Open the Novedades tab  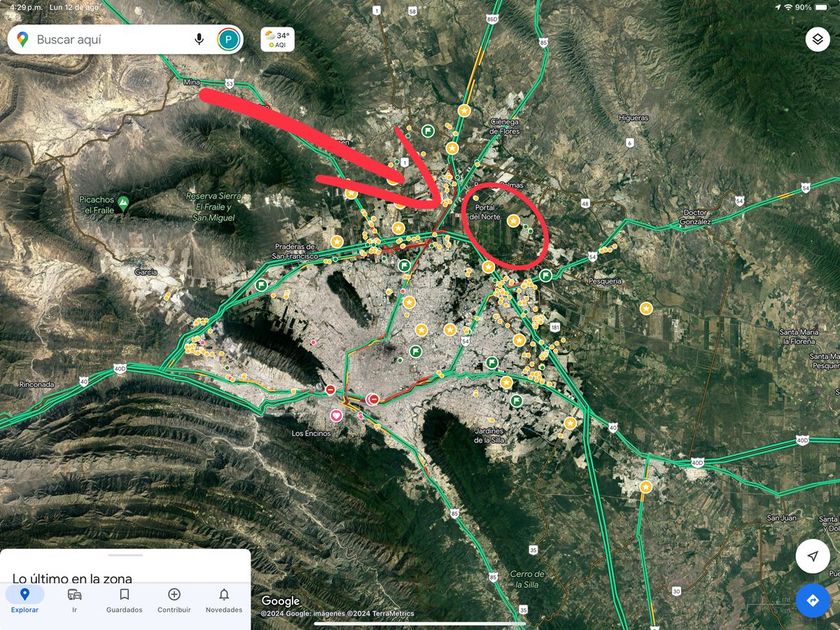pyautogui.click(x=224, y=601)
